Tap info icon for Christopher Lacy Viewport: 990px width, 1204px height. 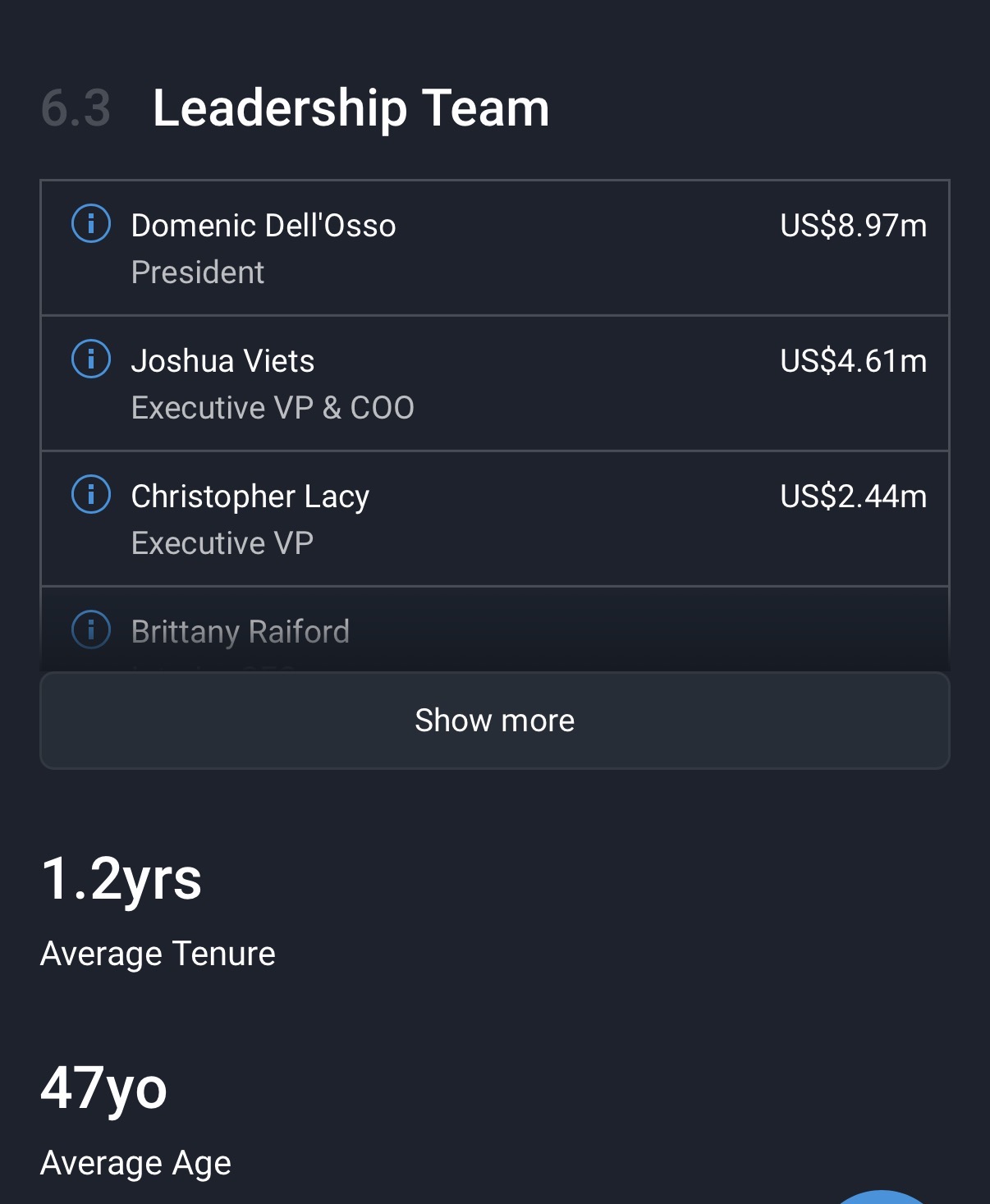[91, 494]
